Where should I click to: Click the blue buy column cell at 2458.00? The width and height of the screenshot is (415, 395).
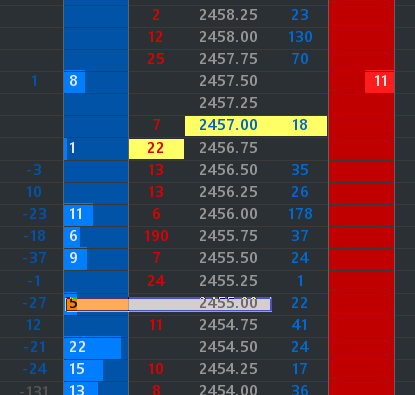click(96, 37)
